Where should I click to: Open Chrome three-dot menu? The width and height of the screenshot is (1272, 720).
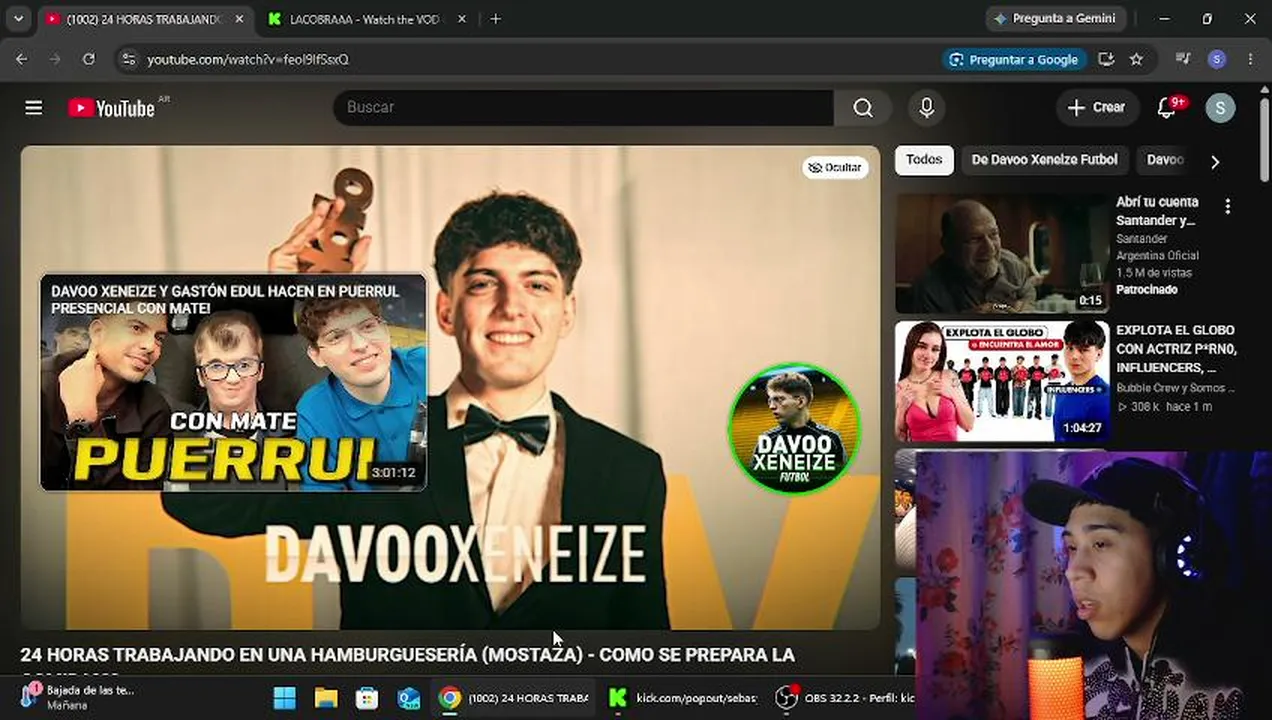click(x=1250, y=59)
